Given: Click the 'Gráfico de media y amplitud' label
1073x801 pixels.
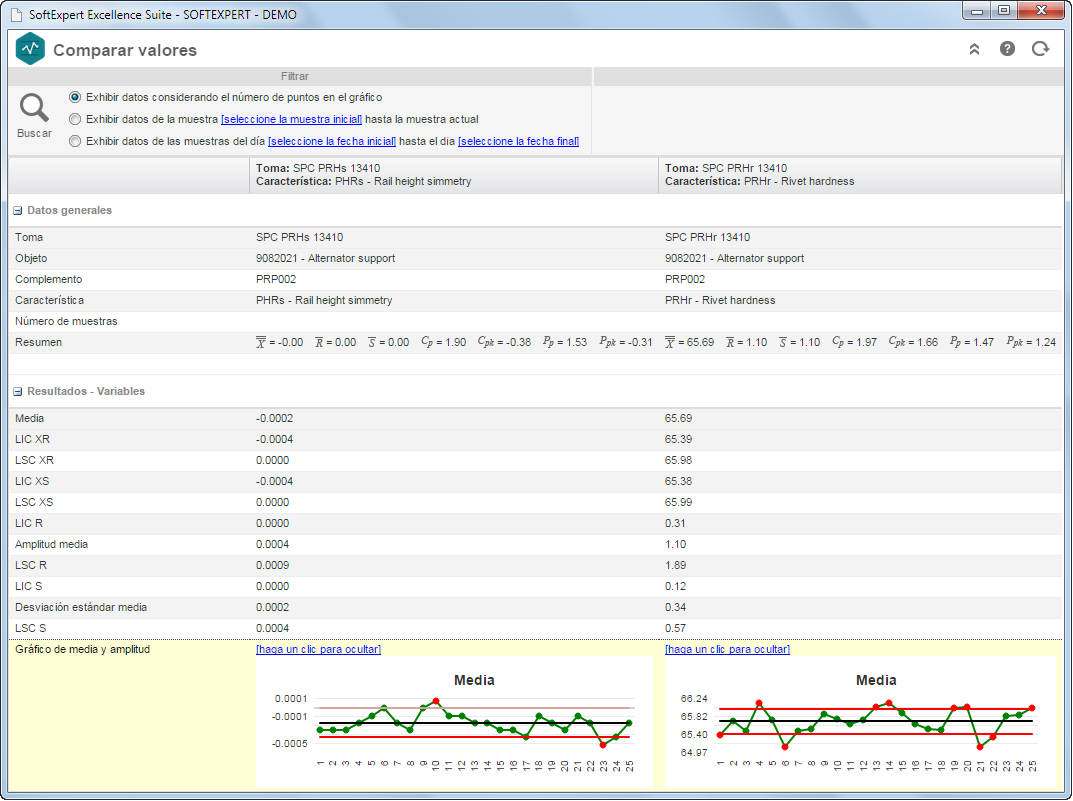Looking at the screenshot, I should coord(82,649).
